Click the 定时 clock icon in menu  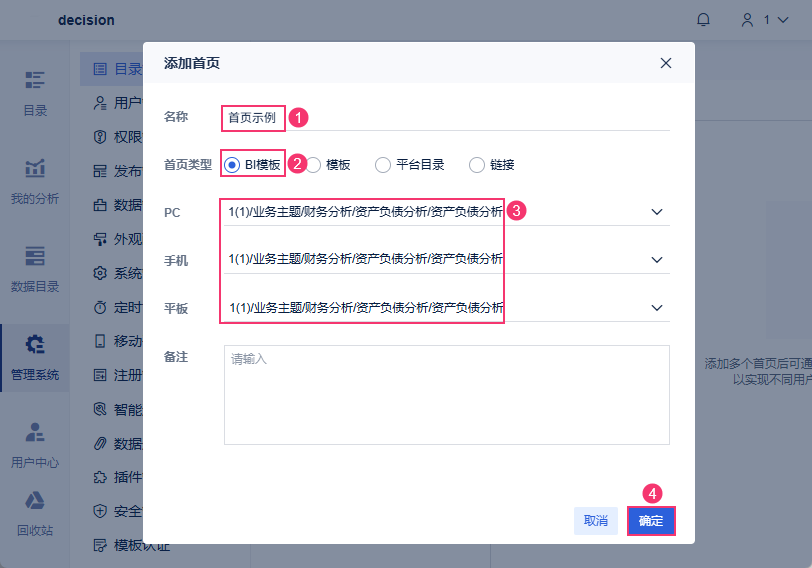100,308
